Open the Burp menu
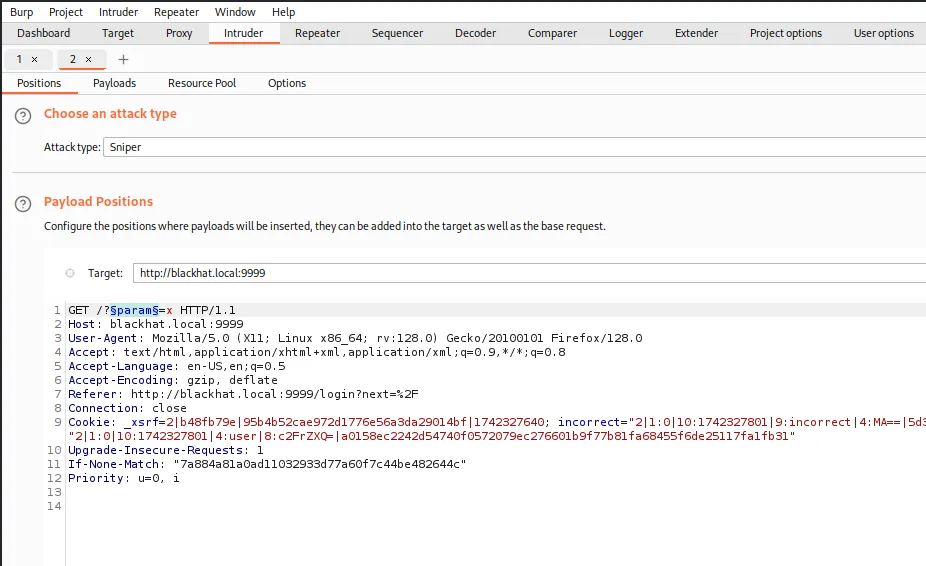Viewport: 926px width, 566px height. point(21,12)
